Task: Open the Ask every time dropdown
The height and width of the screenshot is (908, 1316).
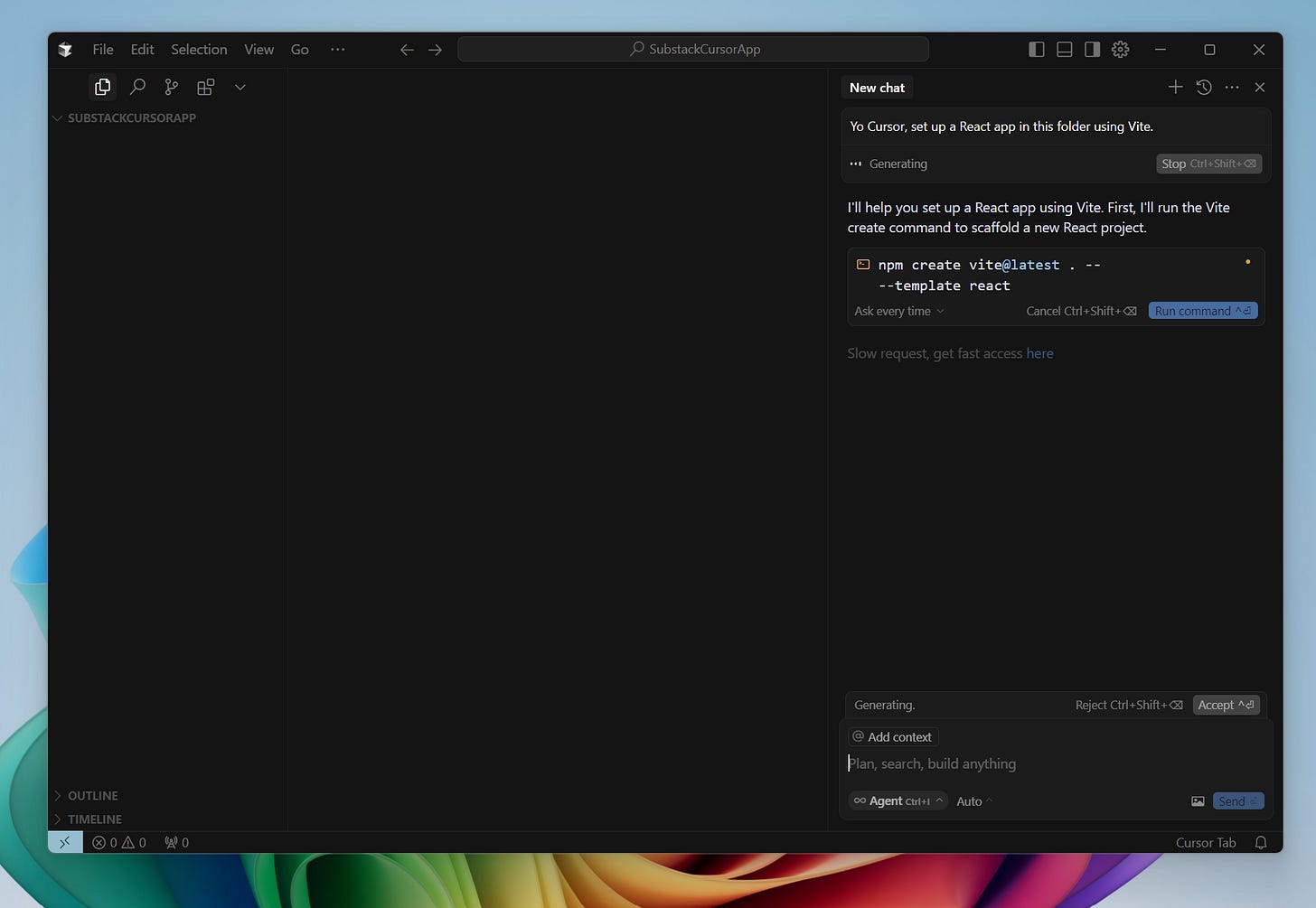Action: coord(899,311)
